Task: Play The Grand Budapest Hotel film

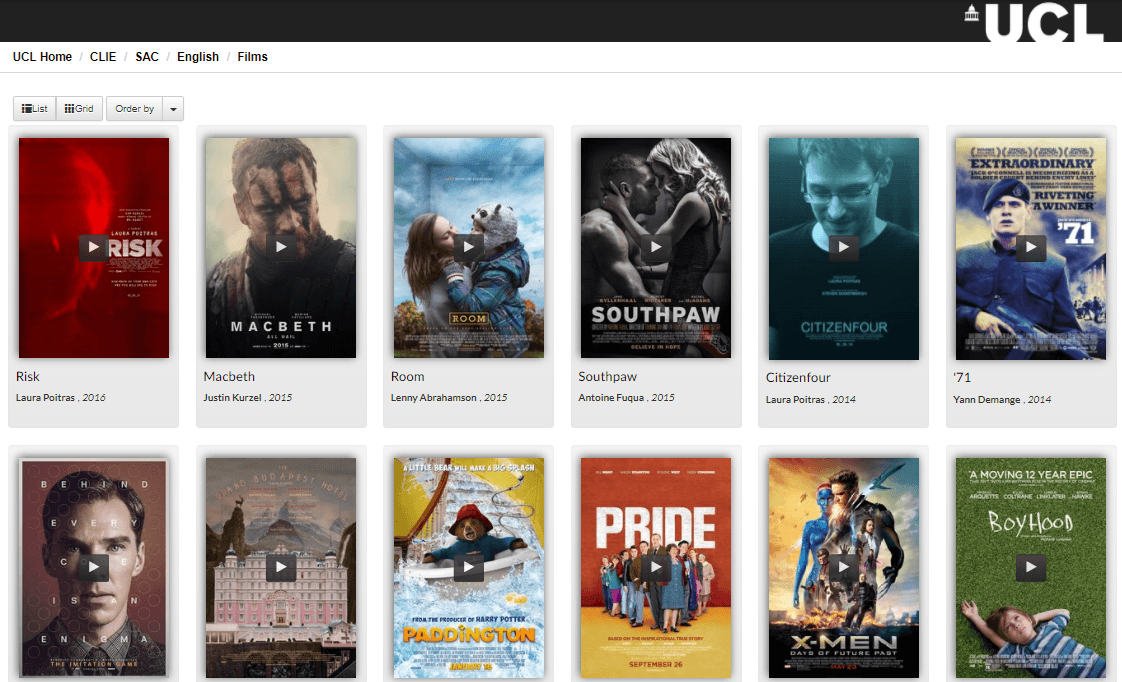Action: pos(281,567)
